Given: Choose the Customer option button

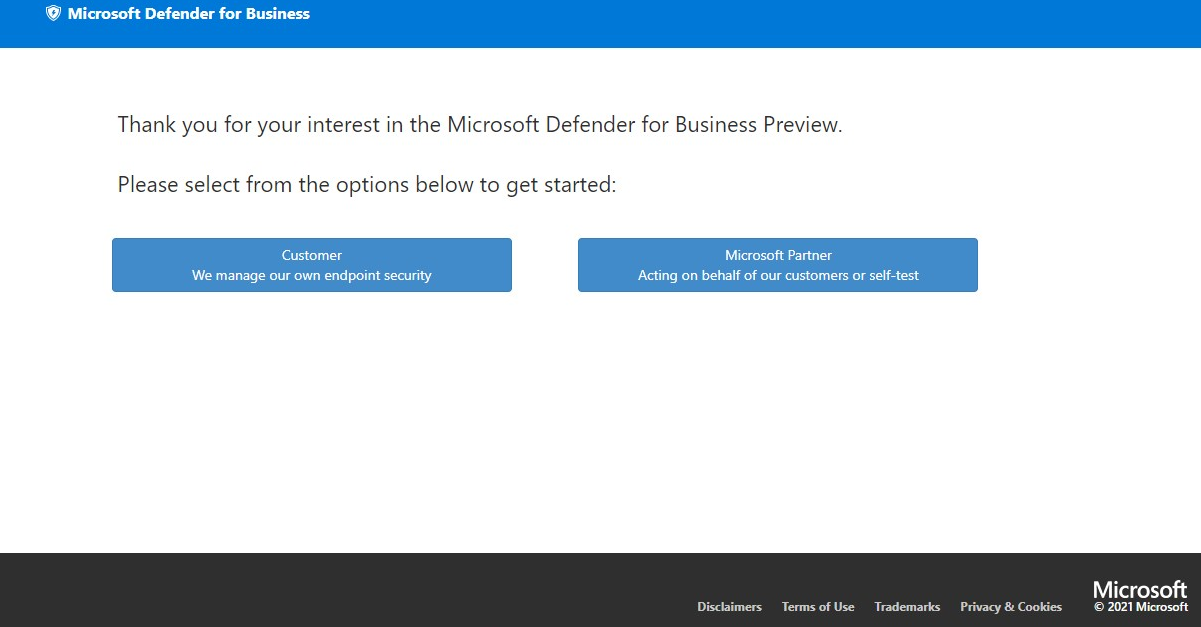Looking at the screenshot, I should (x=312, y=265).
